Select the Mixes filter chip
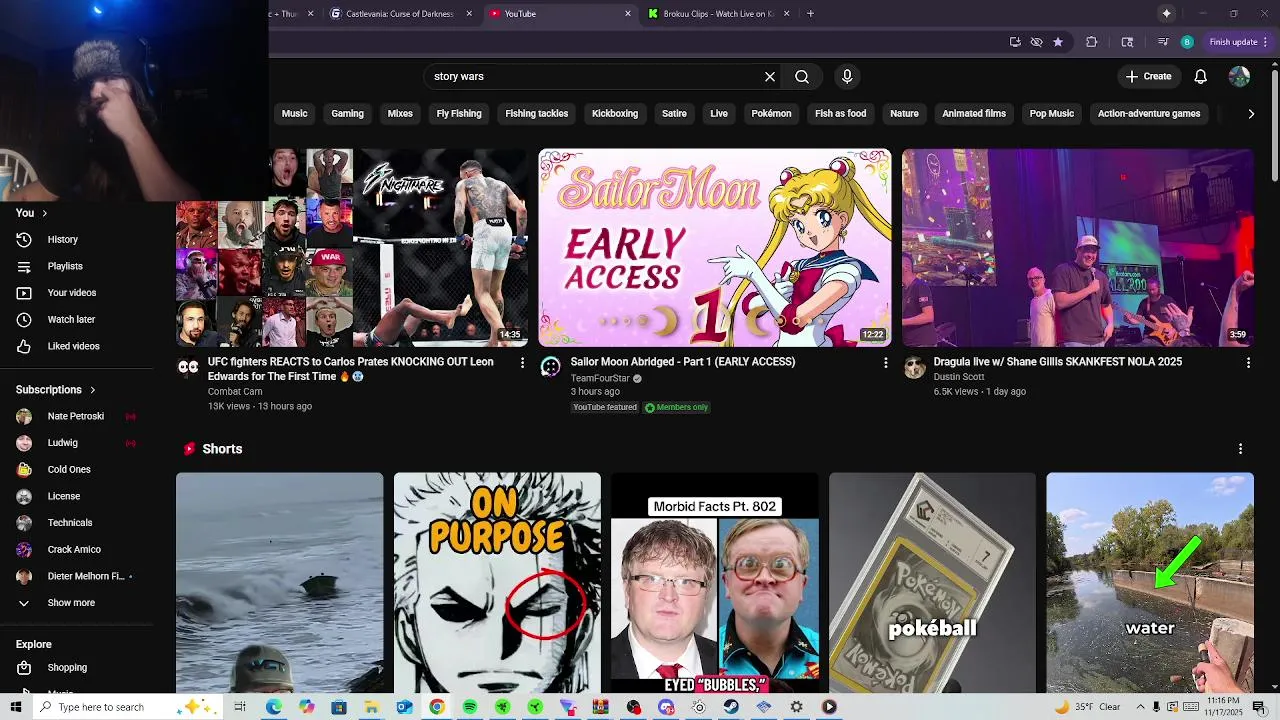 point(400,113)
